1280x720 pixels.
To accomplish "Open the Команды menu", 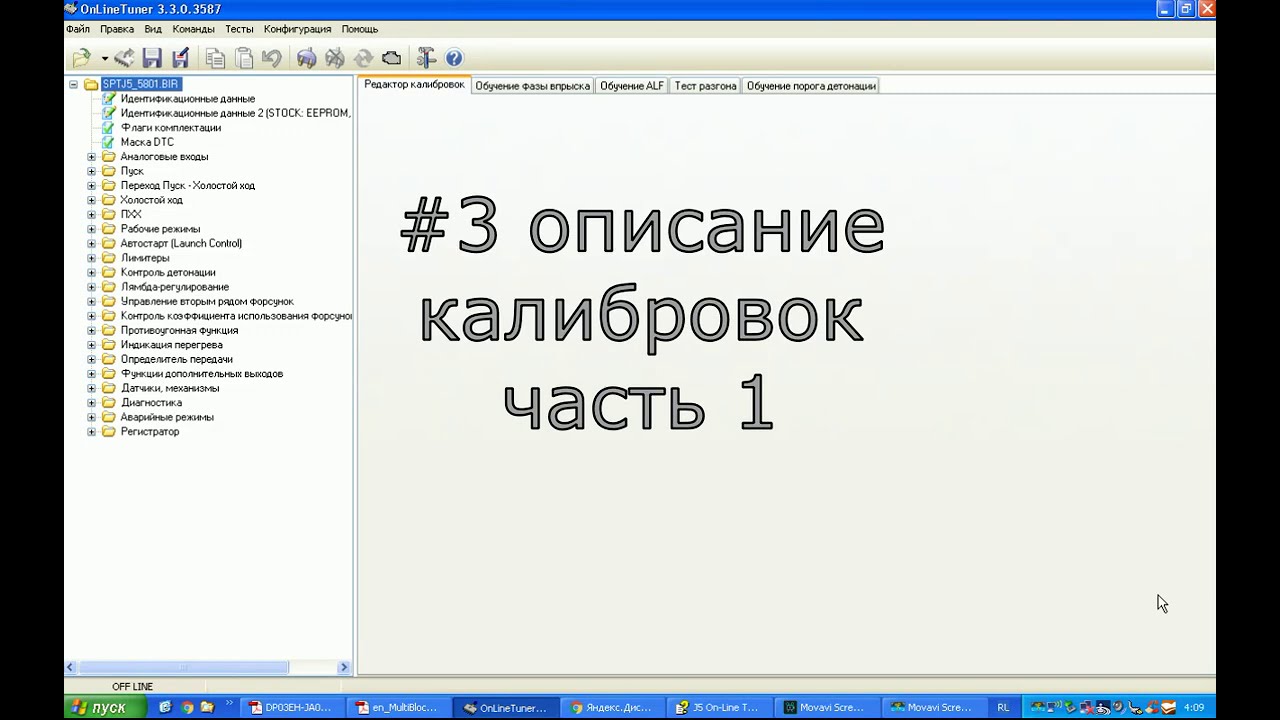I will 193,29.
